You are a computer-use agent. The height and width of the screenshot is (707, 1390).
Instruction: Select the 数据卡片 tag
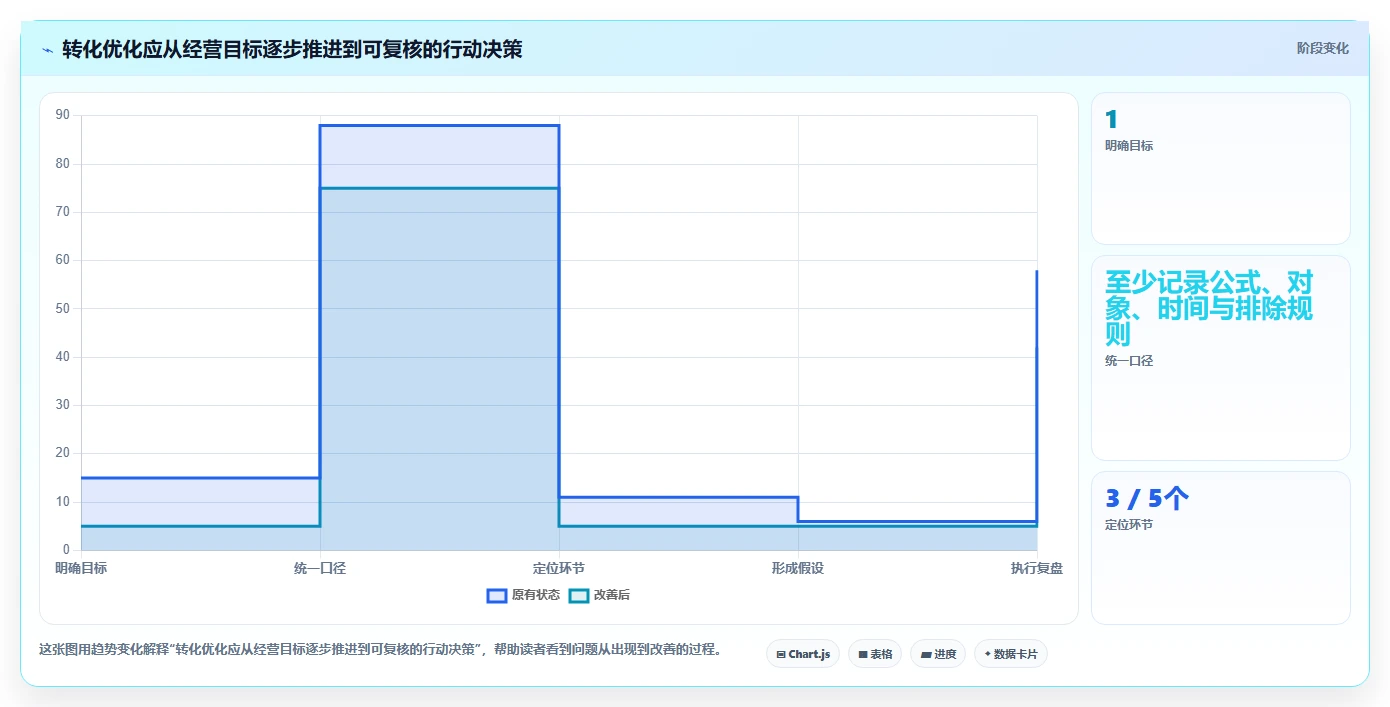pos(1011,654)
